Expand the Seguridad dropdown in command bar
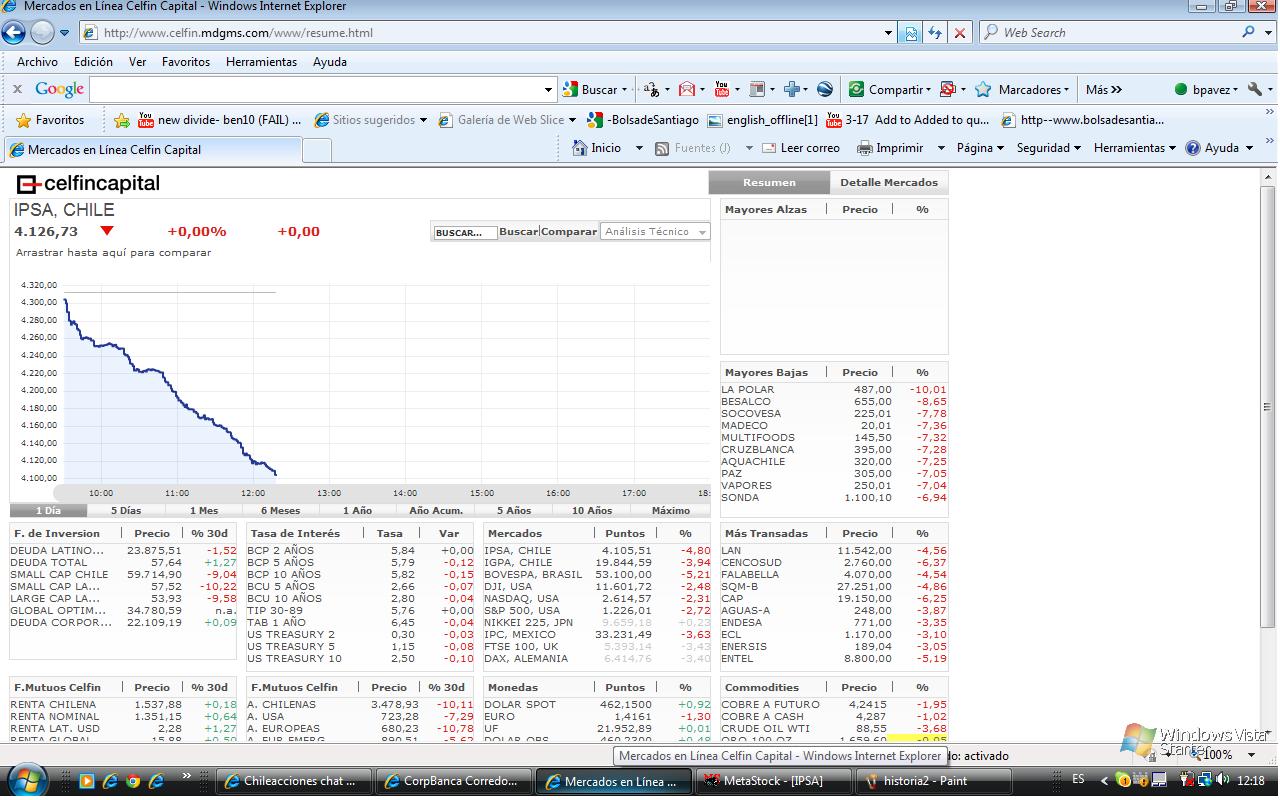1280x800 pixels. tap(1048, 148)
